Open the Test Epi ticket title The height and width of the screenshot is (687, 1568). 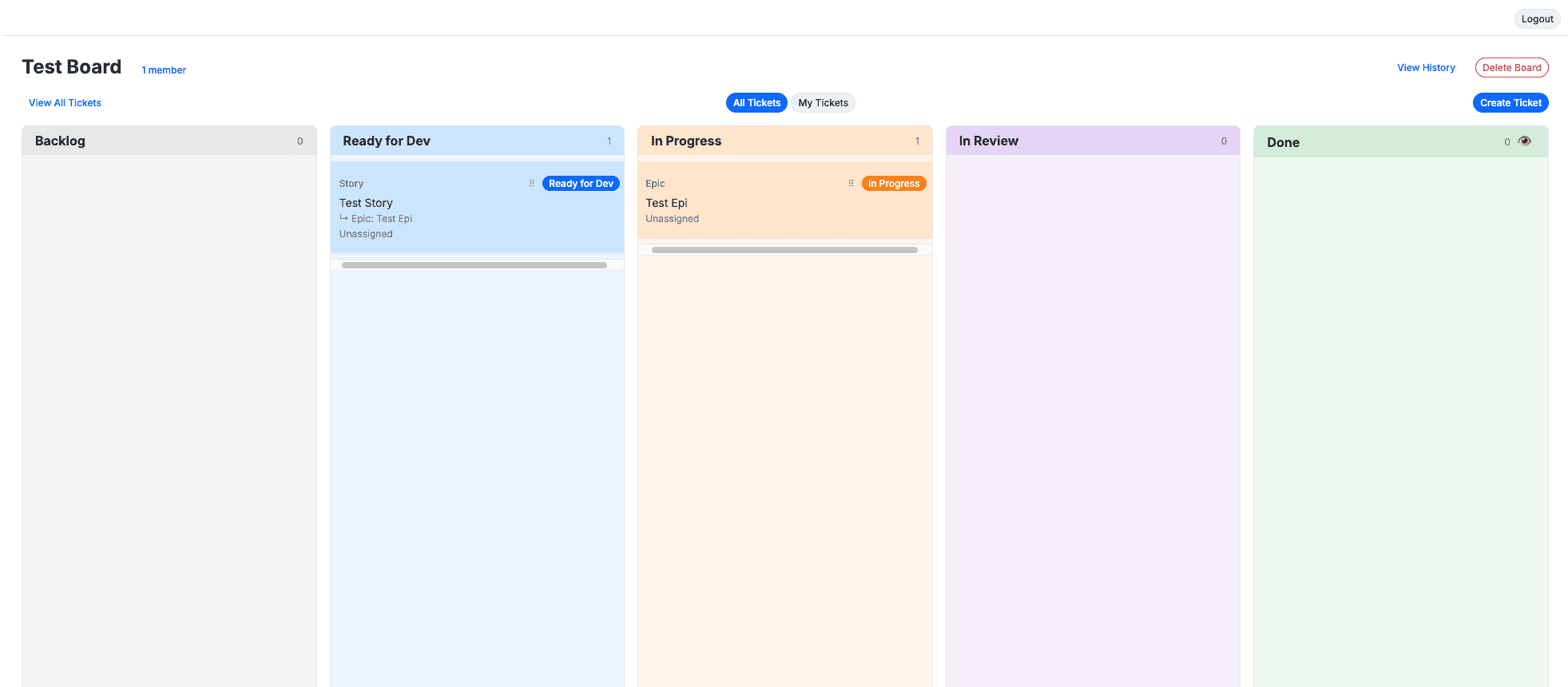[666, 203]
